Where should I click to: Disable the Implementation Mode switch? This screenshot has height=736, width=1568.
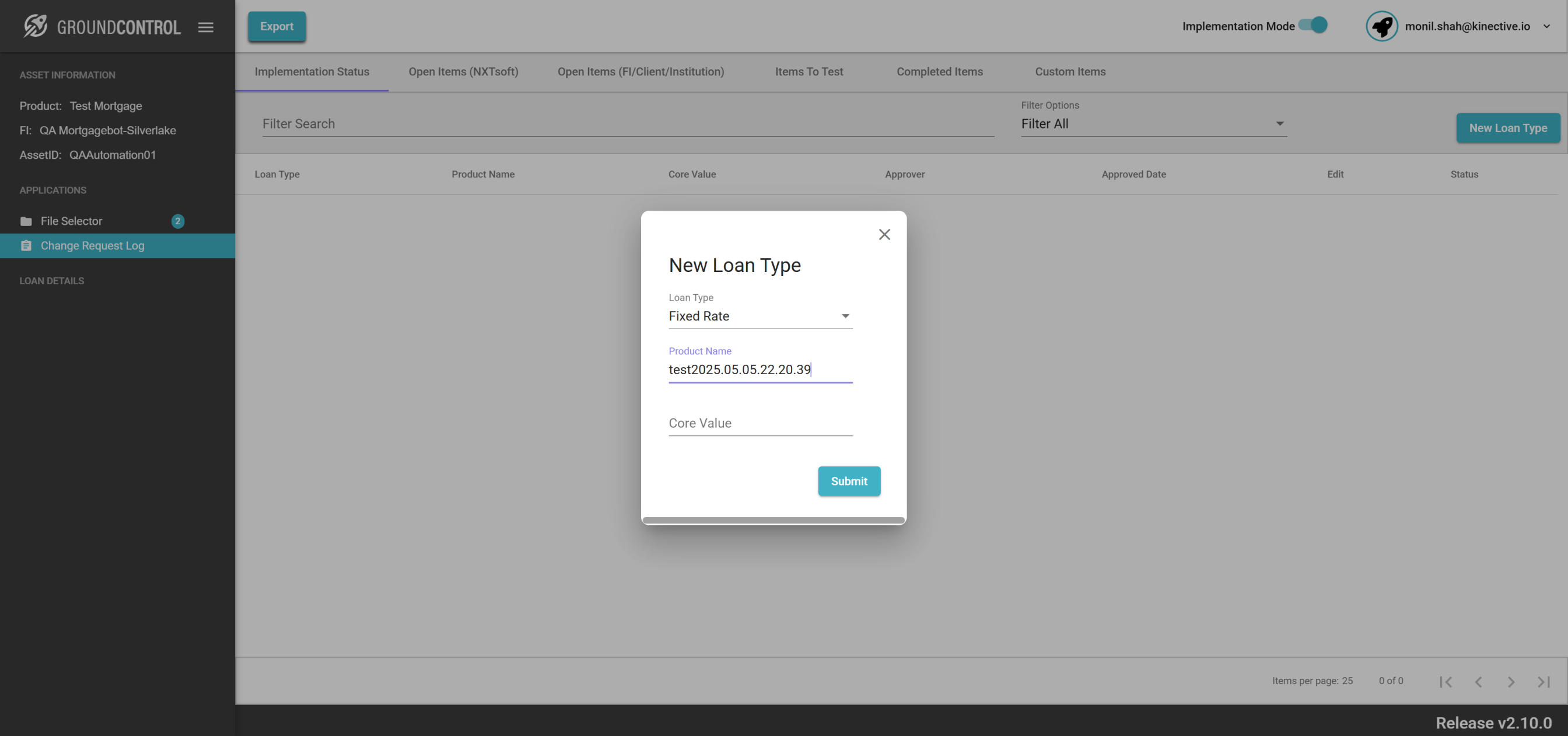pos(1313,25)
